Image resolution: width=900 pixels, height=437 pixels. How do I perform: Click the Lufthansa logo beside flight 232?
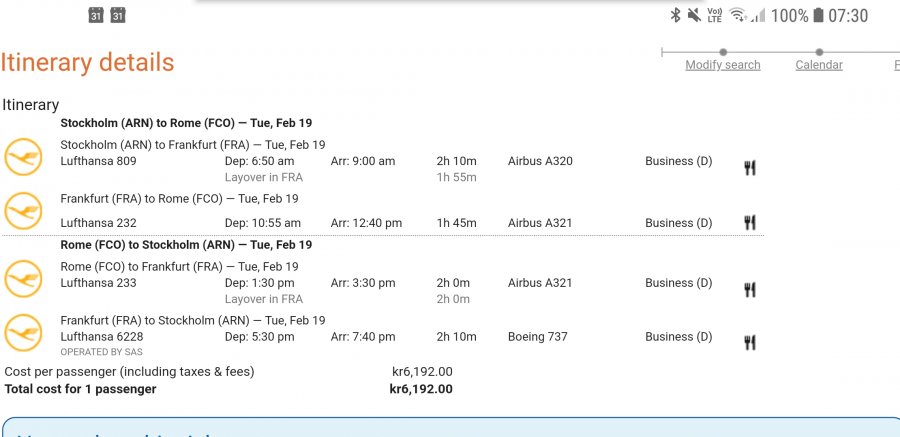point(24,211)
